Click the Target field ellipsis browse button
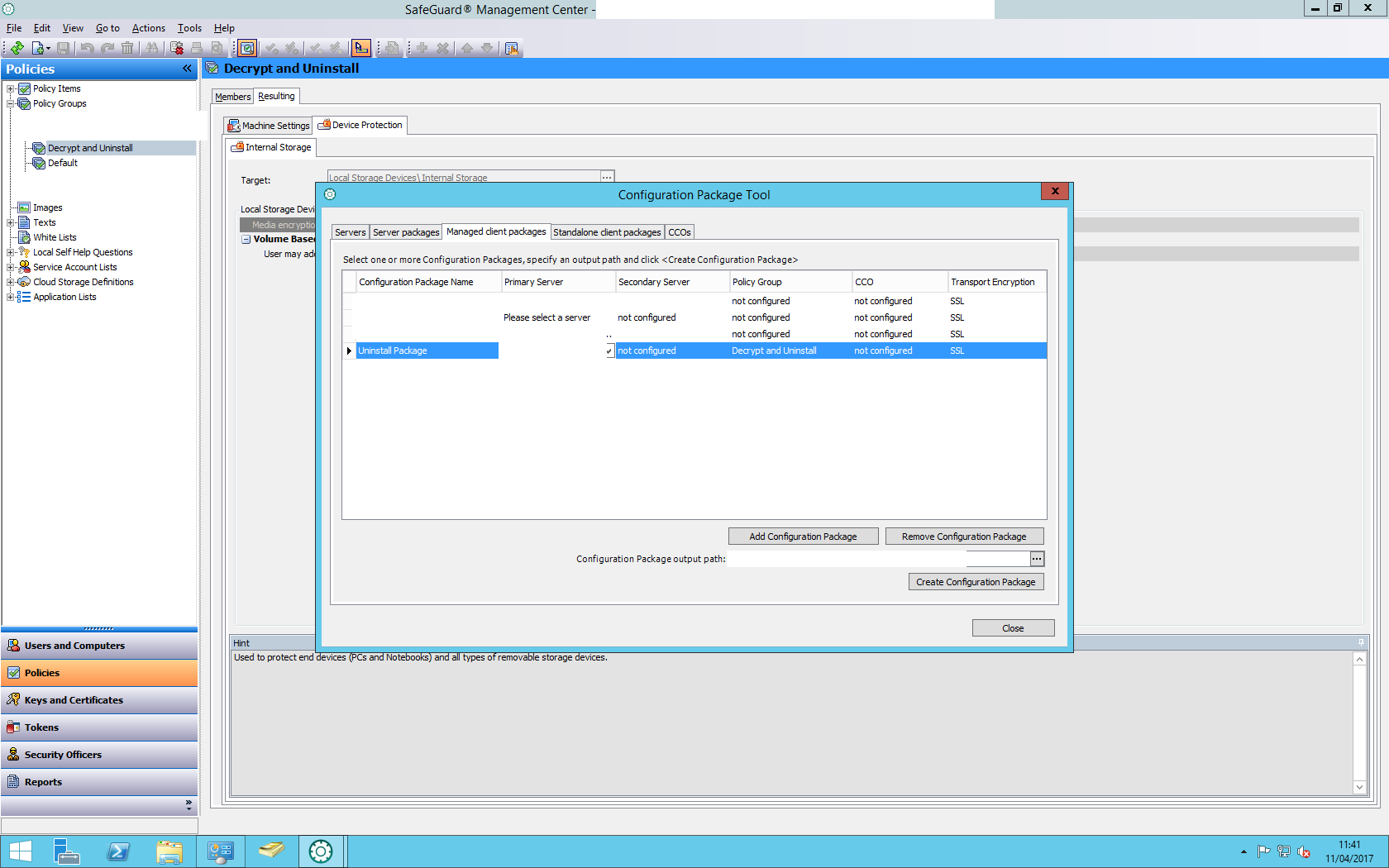This screenshot has width=1389, height=868. pyautogui.click(x=607, y=177)
